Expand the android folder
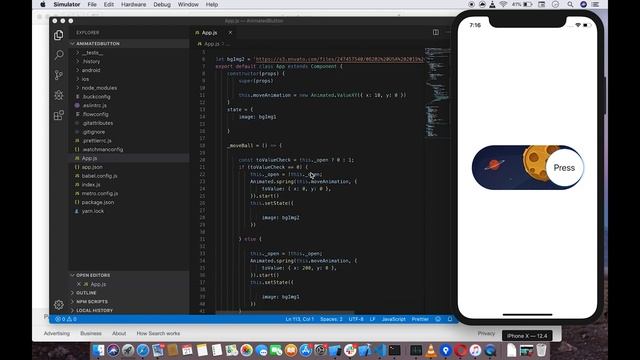640x360 pixels. coord(129,70)
